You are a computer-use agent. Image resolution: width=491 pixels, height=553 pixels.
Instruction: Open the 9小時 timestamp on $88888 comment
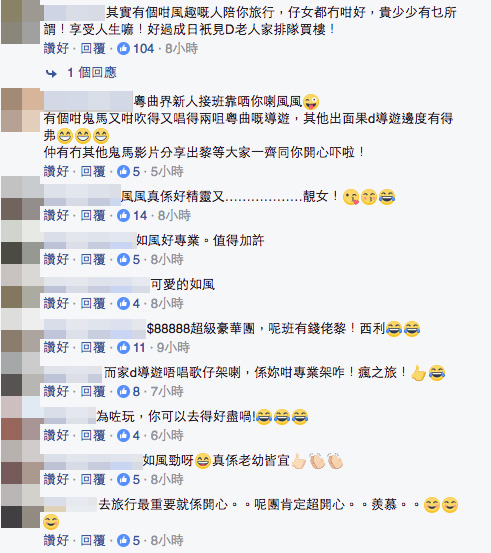pos(173,347)
